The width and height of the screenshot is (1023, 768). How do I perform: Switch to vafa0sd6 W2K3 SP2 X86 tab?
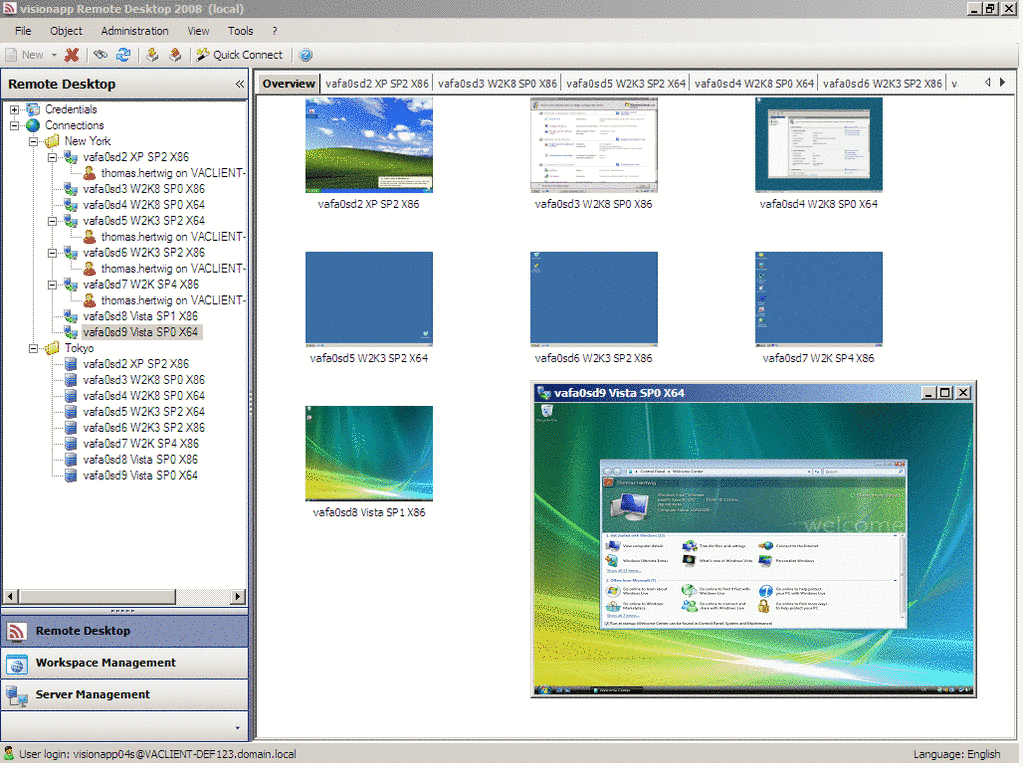coord(882,84)
